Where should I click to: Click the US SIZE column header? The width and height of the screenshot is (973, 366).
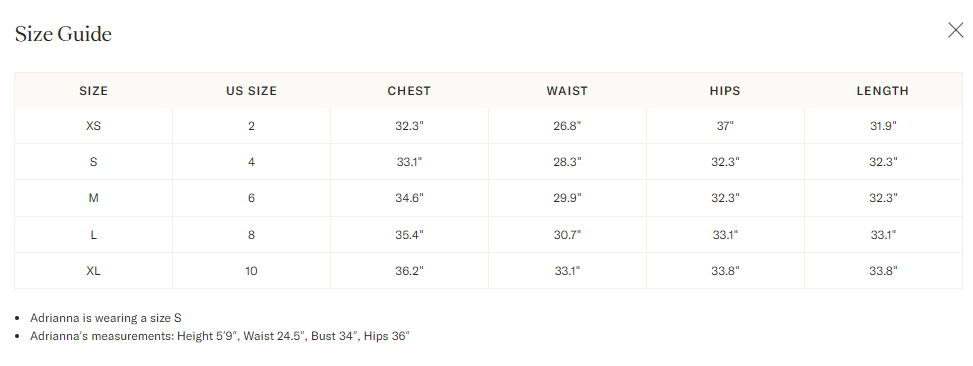[251, 91]
